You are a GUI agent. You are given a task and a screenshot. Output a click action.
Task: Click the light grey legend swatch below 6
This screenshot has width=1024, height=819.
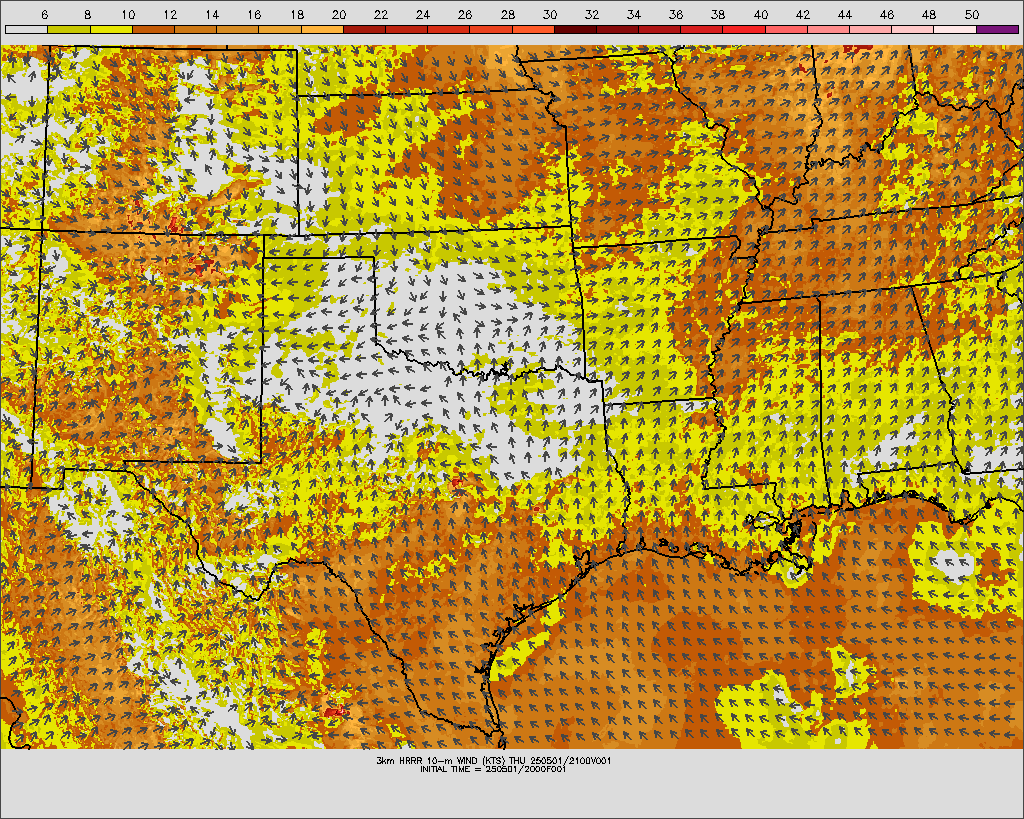27,29
